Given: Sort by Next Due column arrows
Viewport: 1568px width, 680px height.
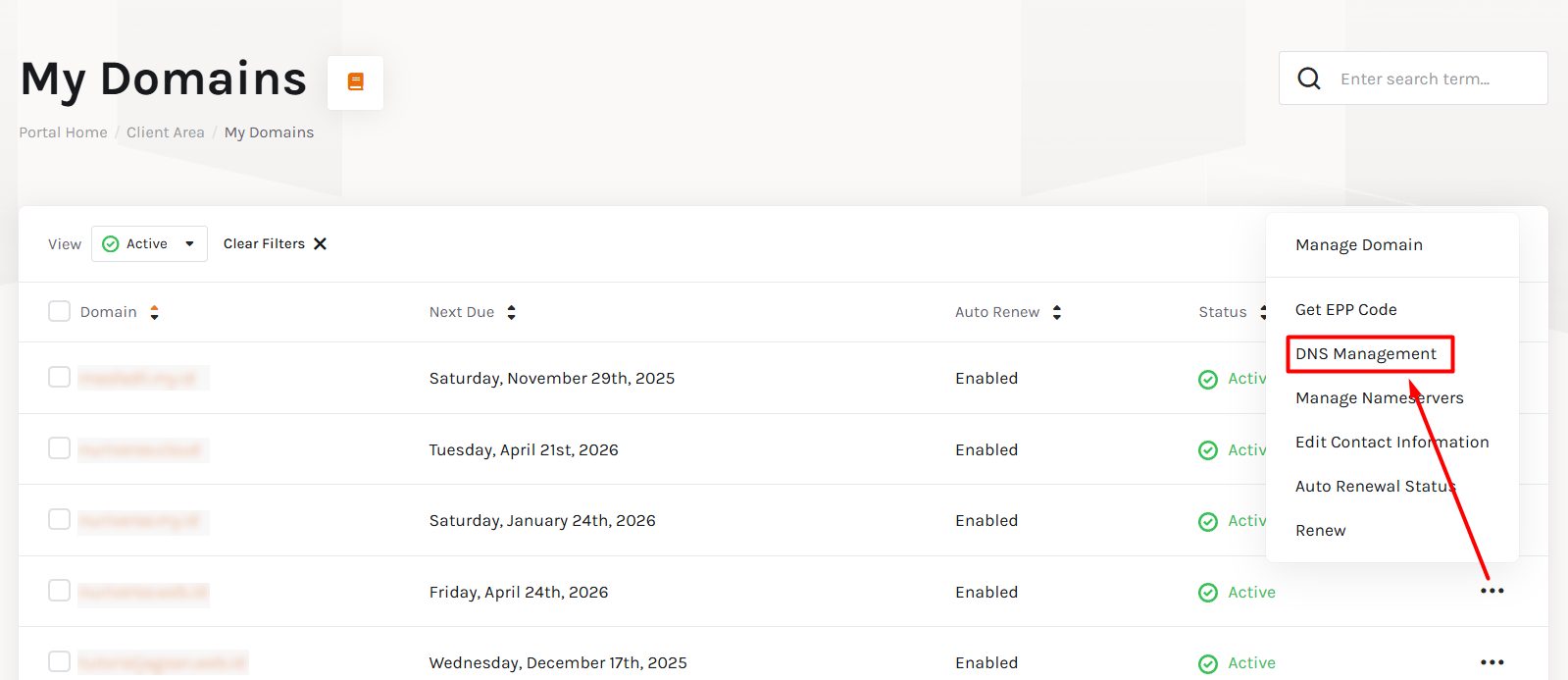Looking at the screenshot, I should (x=511, y=312).
